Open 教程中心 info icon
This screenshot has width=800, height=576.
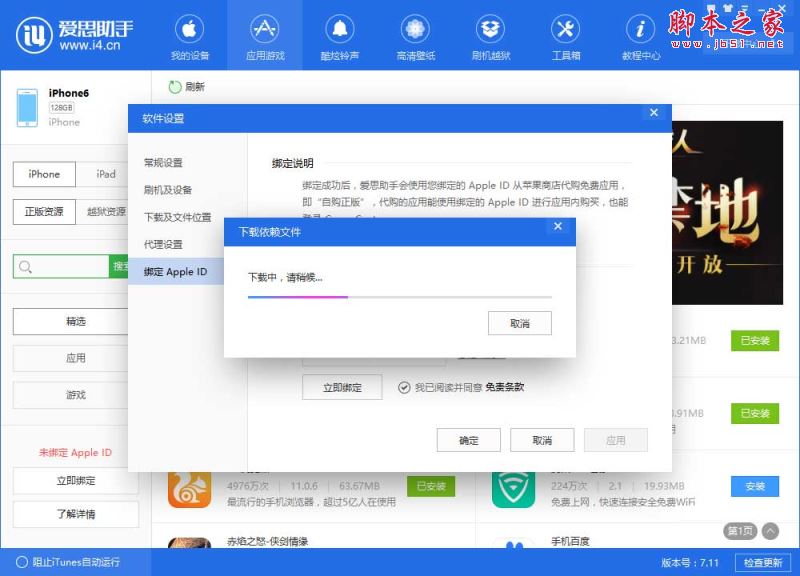pyautogui.click(x=640, y=29)
